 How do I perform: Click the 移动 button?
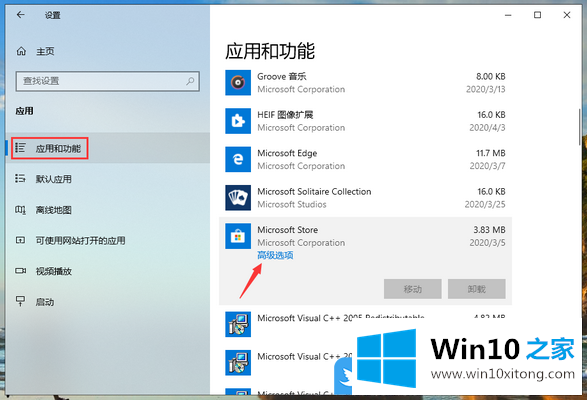[x=413, y=289]
